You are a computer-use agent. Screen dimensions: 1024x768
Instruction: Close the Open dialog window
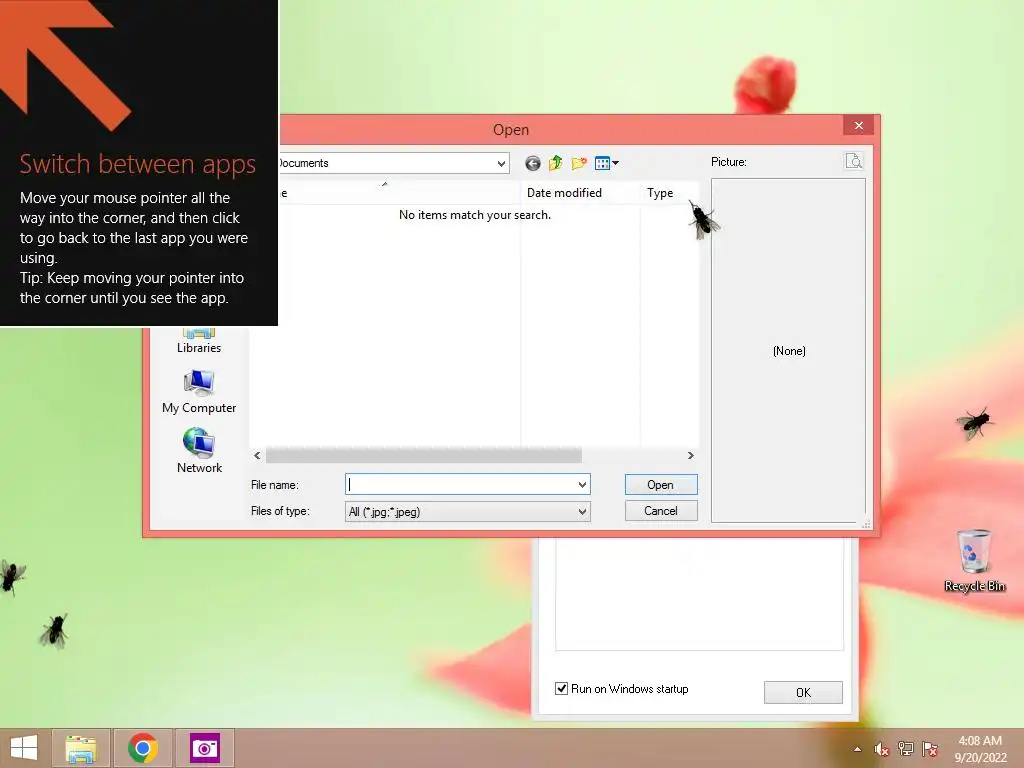tap(859, 125)
